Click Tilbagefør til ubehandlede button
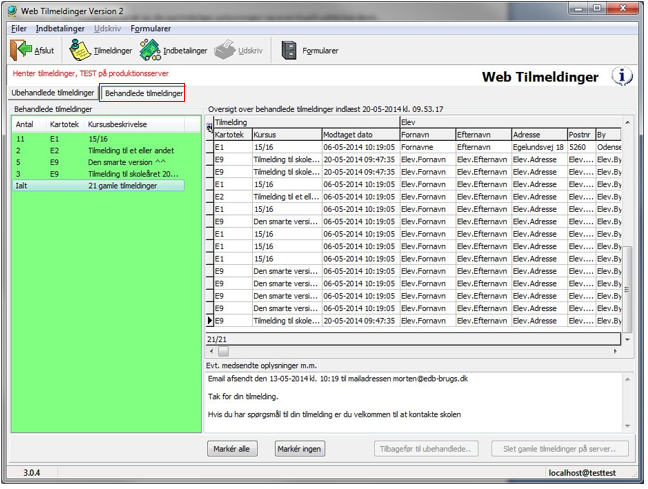This screenshot has width=648, height=489. pyautogui.click(x=426, y=449)
